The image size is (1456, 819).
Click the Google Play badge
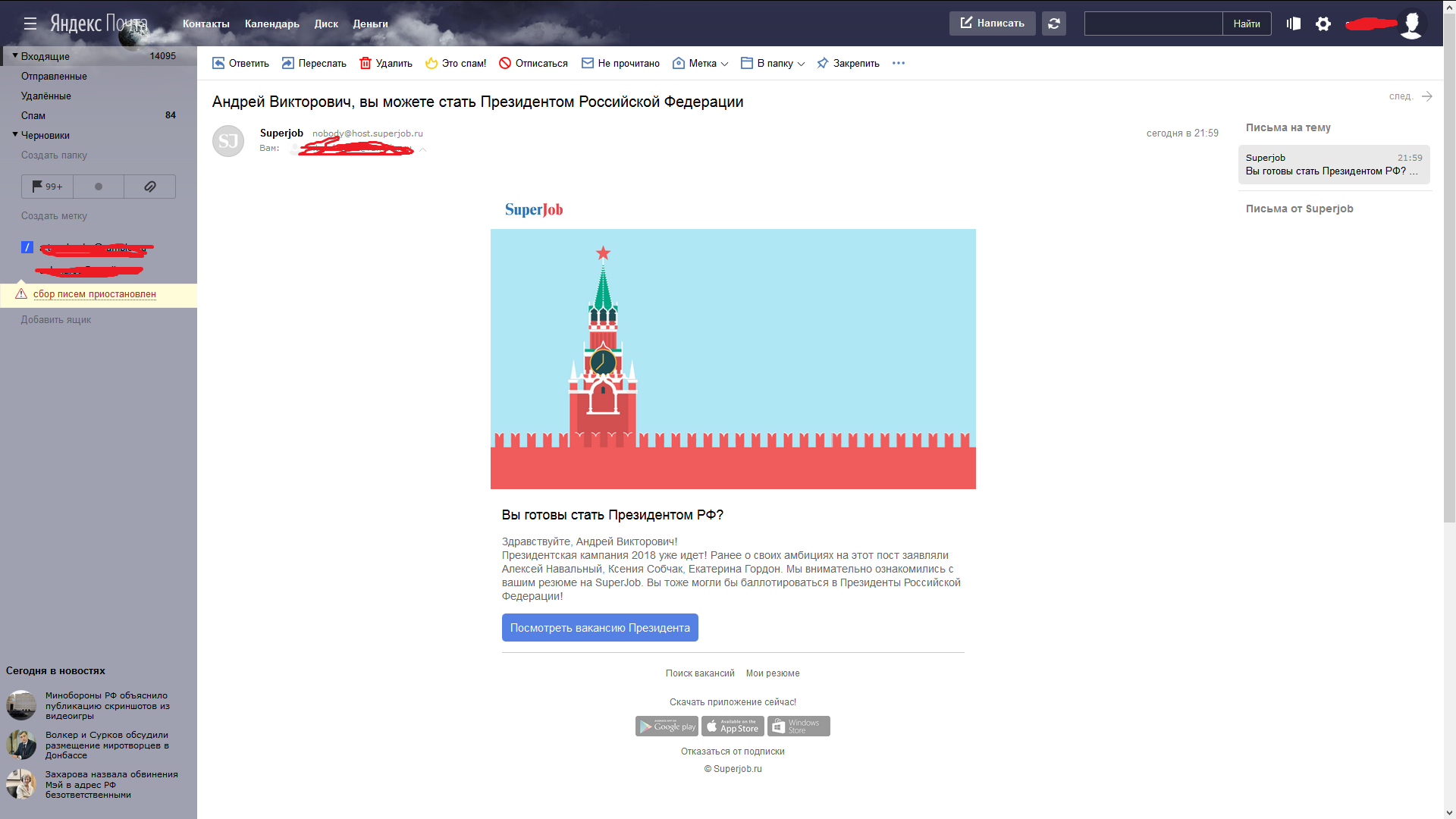tap(667, 726)
